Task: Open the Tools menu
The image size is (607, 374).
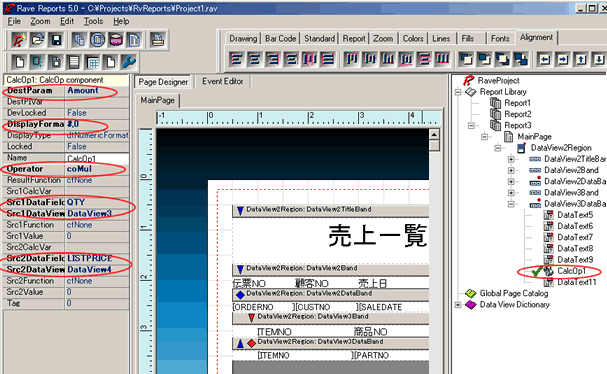Action: [93, 21]
